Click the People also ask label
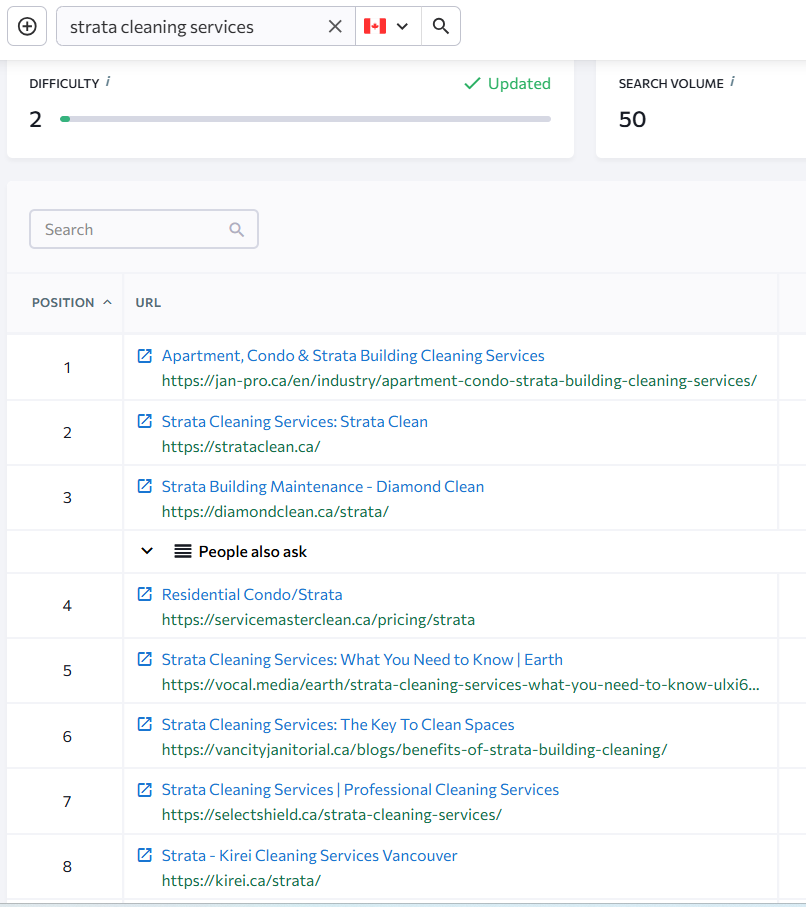The image size is (806, 907). 252,552
